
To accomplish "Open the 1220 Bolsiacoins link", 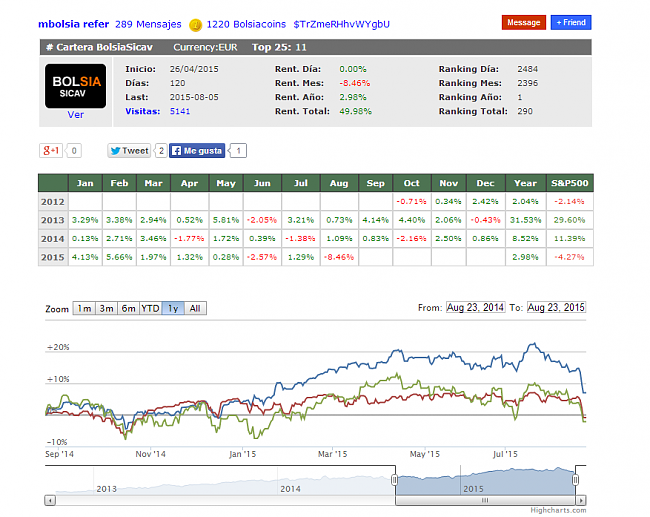I will click(246, 24).
